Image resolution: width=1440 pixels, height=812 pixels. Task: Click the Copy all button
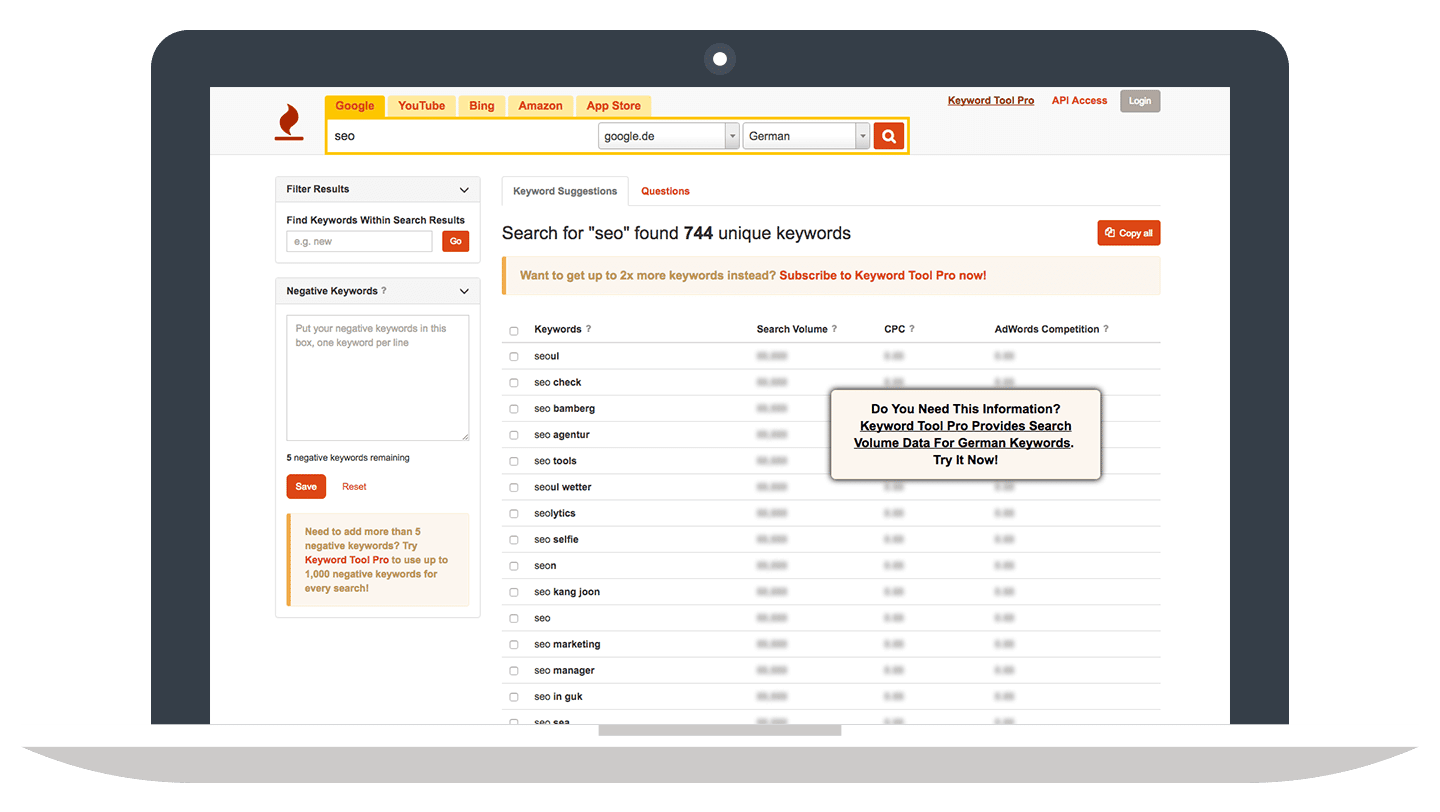tap(1129, 233)
